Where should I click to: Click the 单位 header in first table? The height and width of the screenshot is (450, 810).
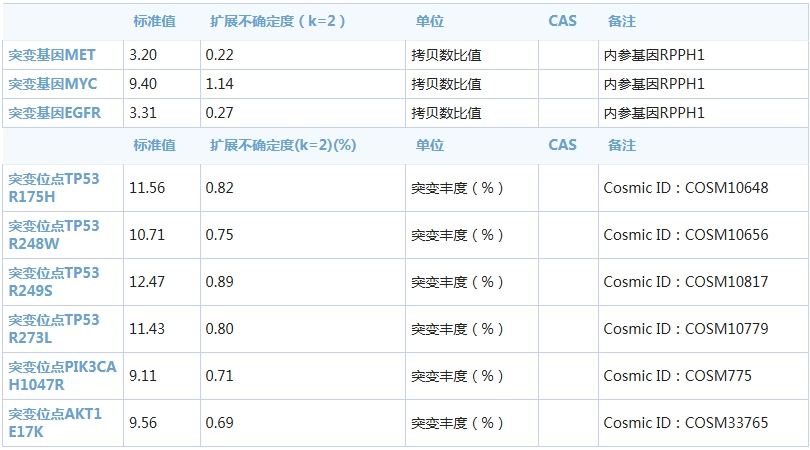click(430, 21)
